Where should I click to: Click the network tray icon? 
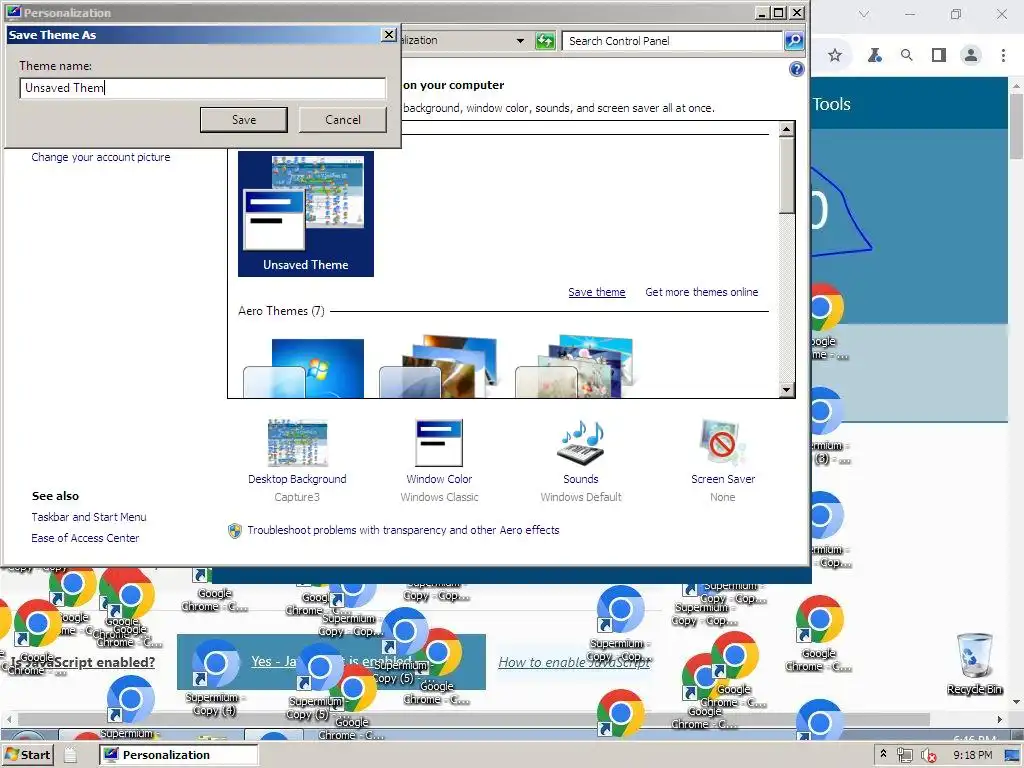[904, 755]
